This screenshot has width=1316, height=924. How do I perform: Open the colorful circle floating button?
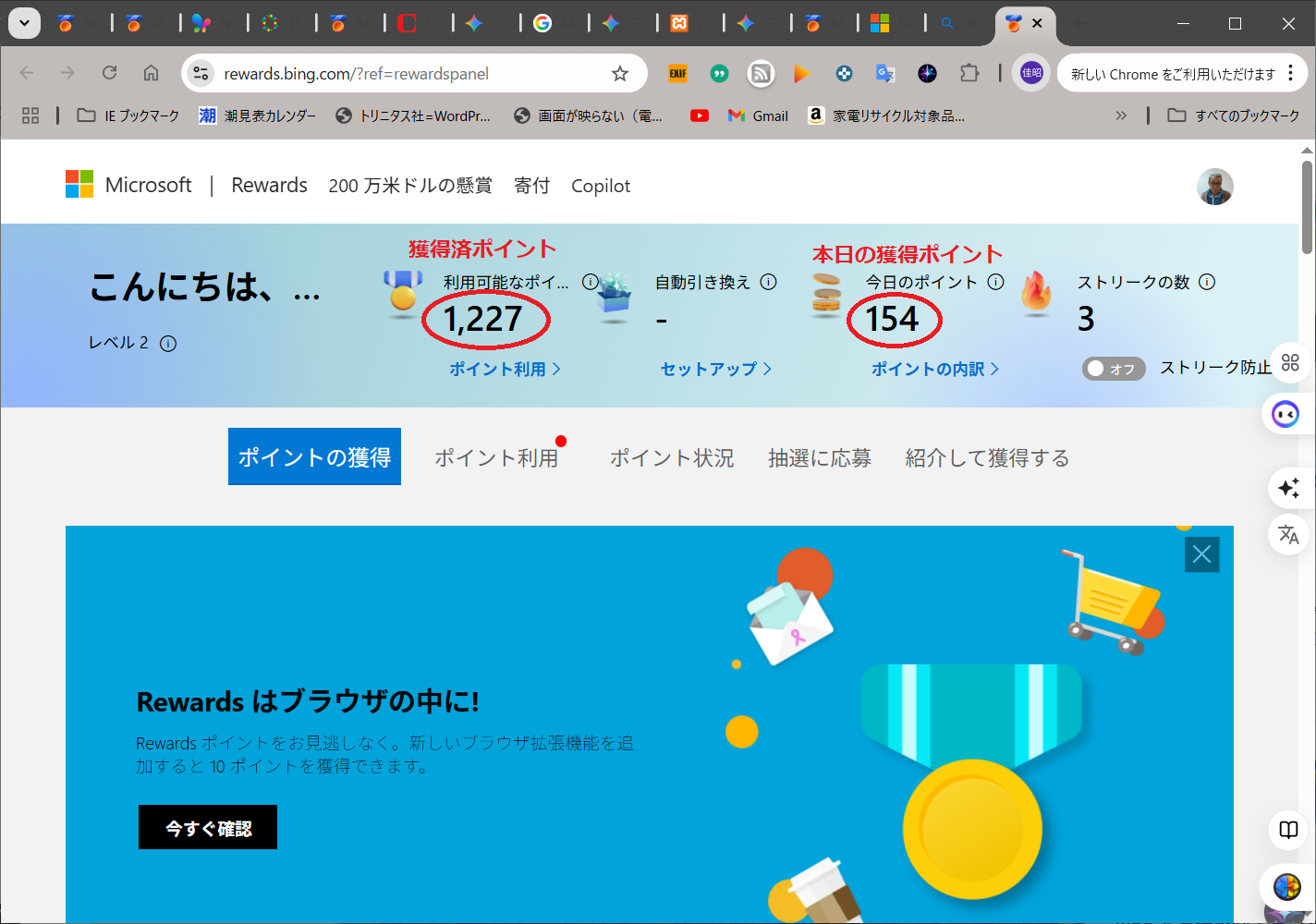(1286, 887)
